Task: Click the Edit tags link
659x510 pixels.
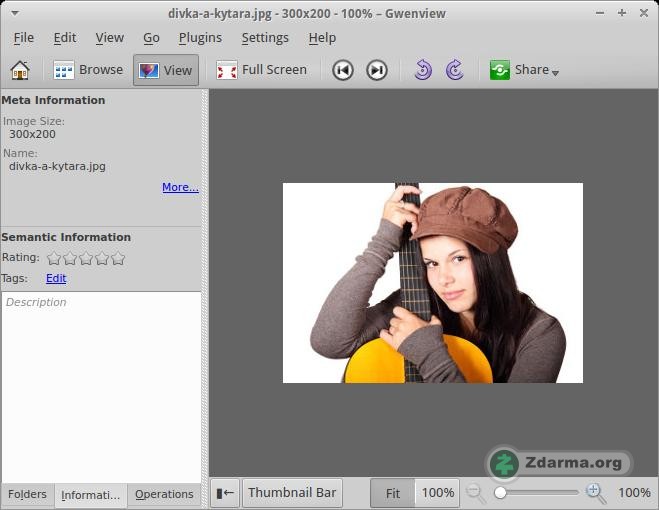Action: pyautogui.click(x=56, y=278)
